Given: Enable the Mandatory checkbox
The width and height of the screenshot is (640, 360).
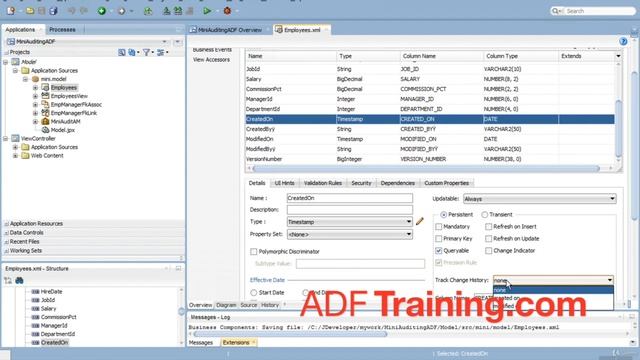Looking at the screenshot, I should coord(439,227).
